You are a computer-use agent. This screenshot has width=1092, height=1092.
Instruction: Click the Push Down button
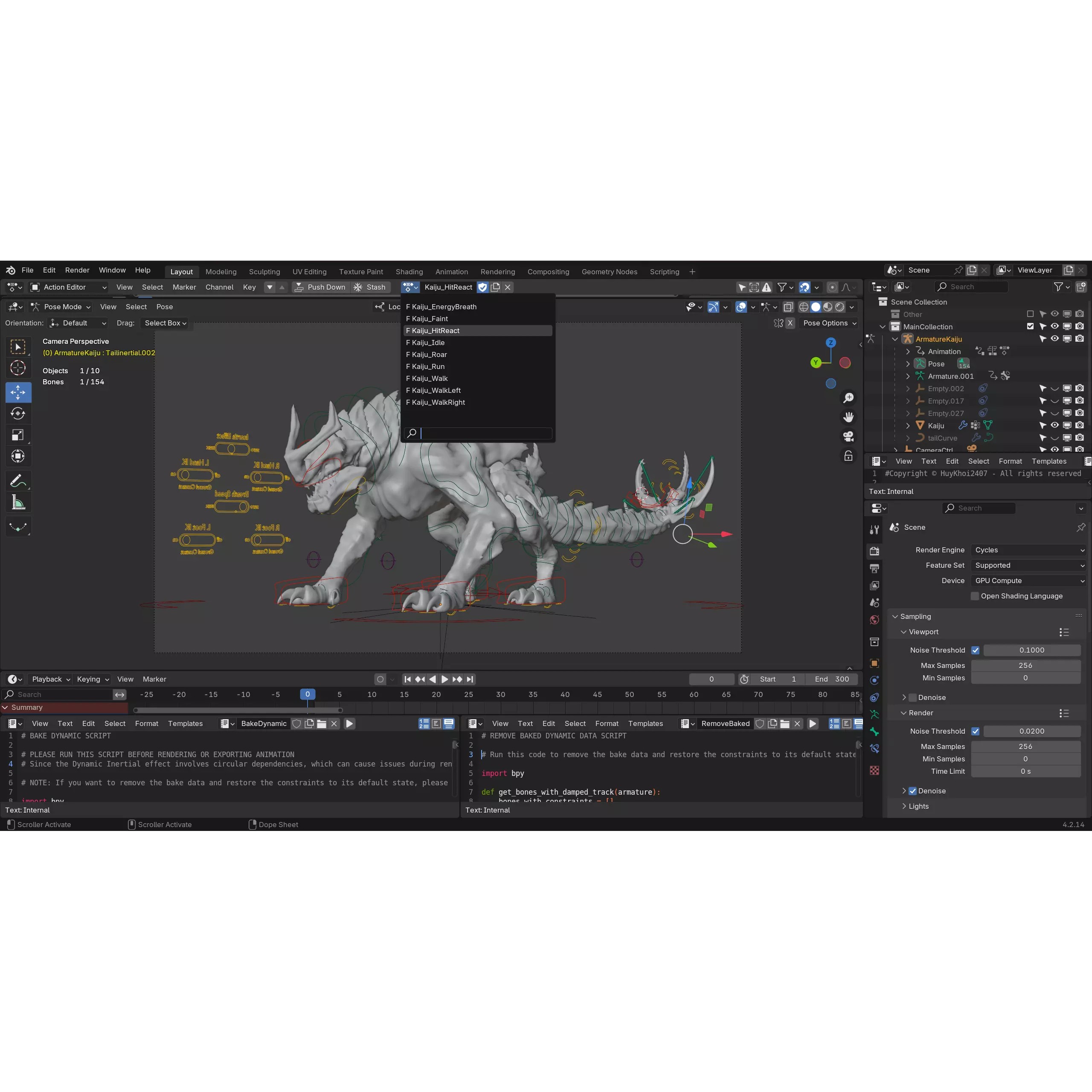point(320,287)
